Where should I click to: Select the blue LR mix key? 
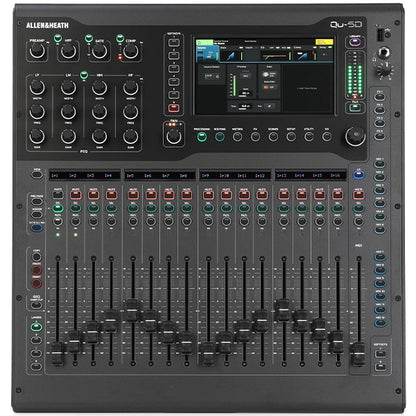[x=359, y=175]
